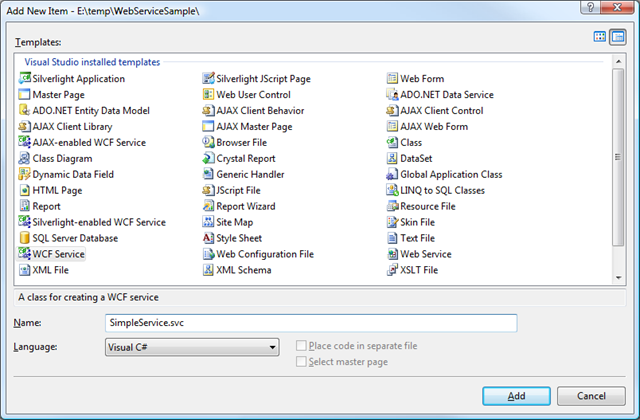
Task: Select the SQL Server Database icon
Action: click(24, 238)
